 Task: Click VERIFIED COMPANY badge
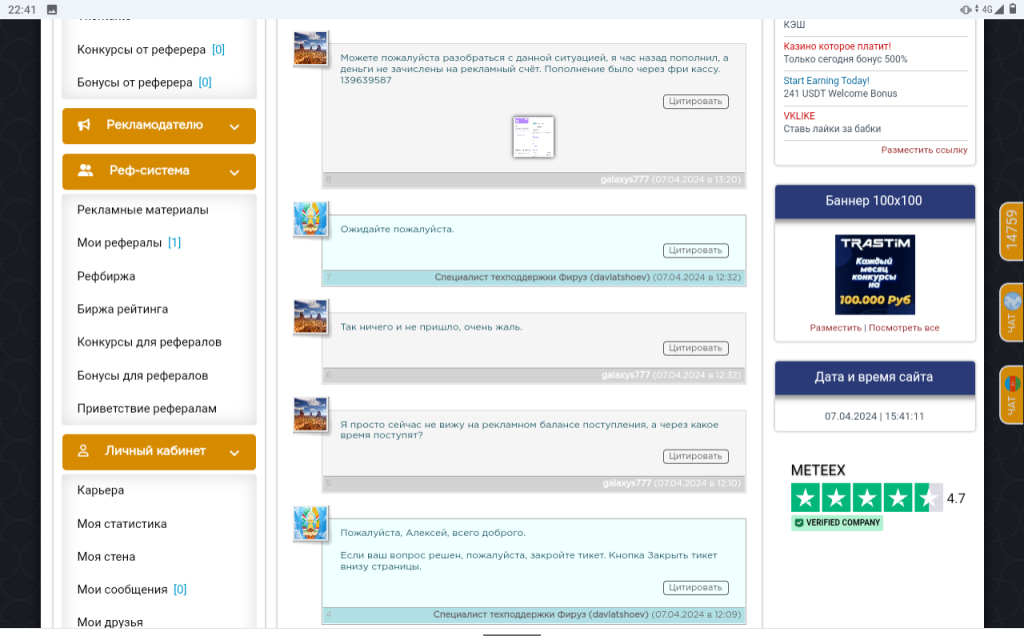tap(837, 522)
